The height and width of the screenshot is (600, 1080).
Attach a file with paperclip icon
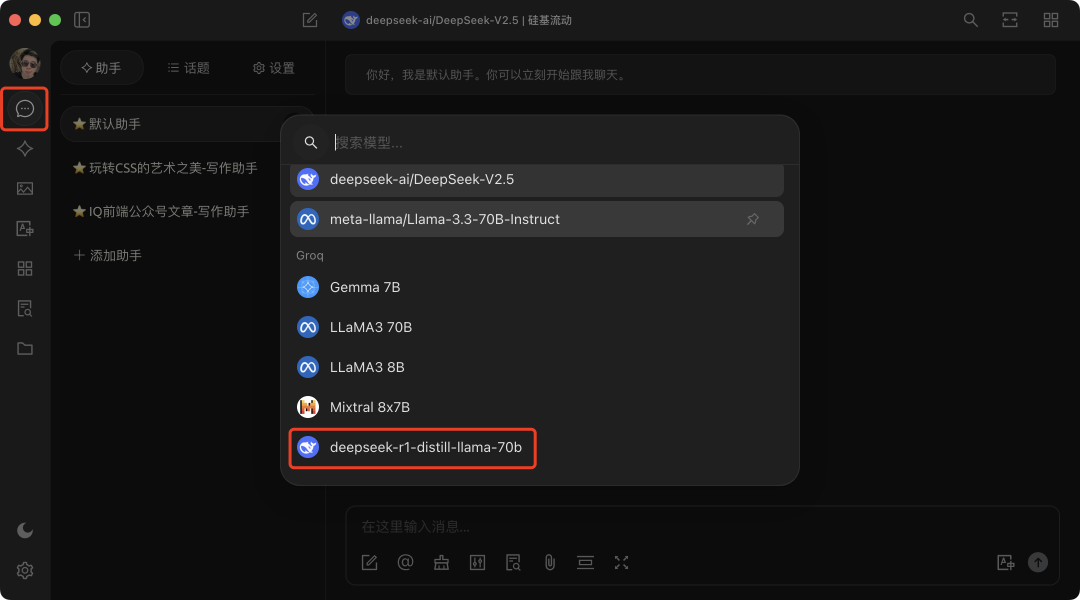550,563
